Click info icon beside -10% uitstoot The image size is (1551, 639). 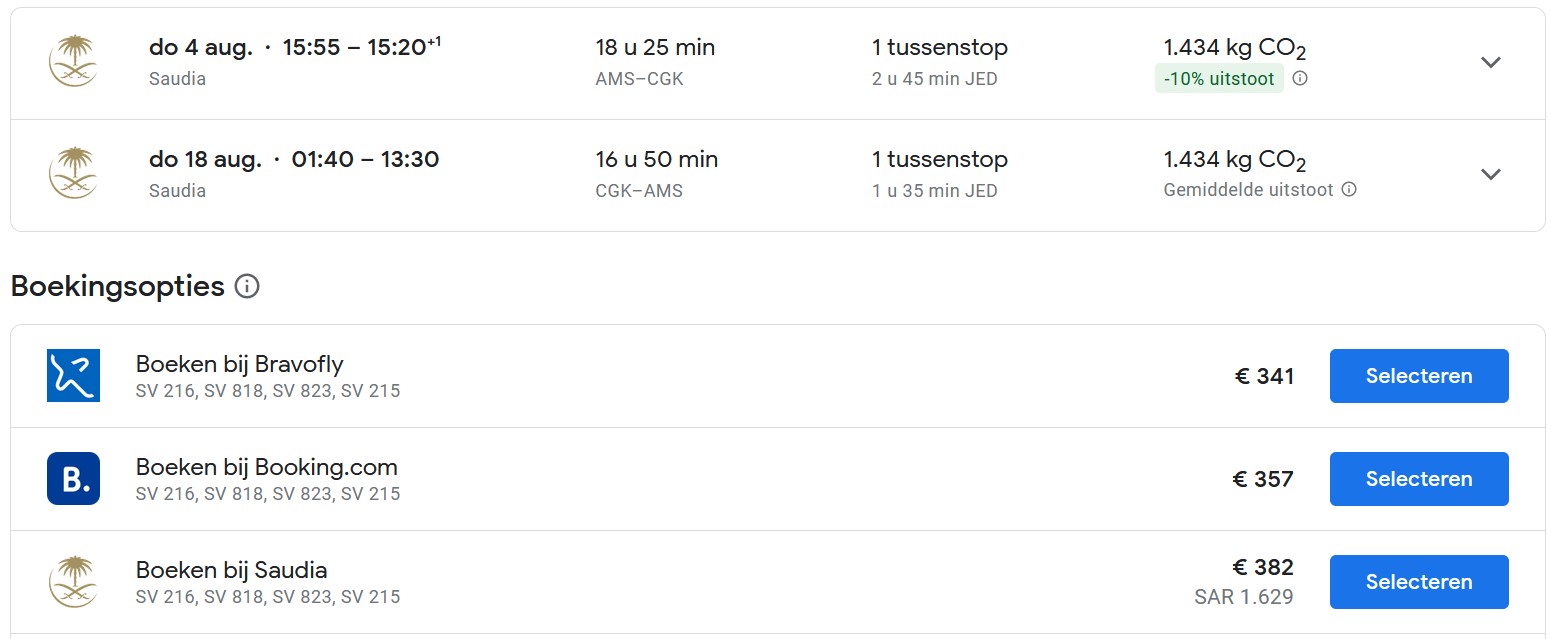(1300, 78)
